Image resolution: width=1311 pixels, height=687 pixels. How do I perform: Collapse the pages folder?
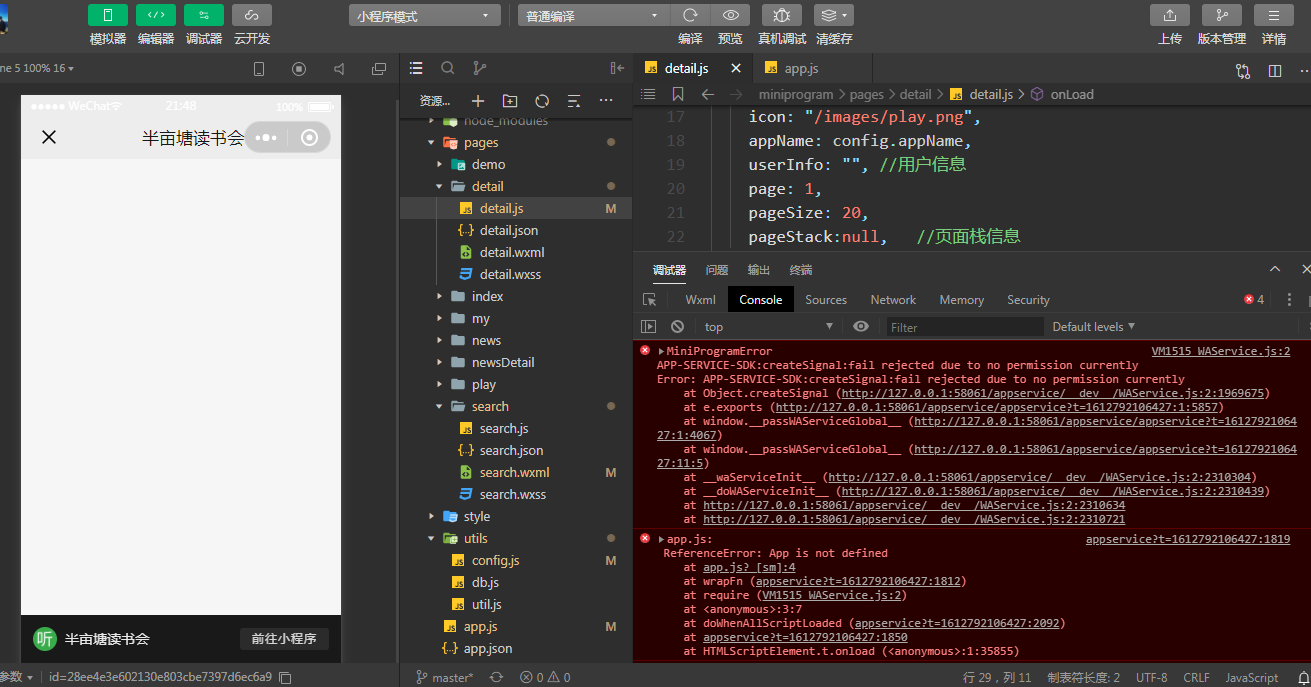coord(432,143)
